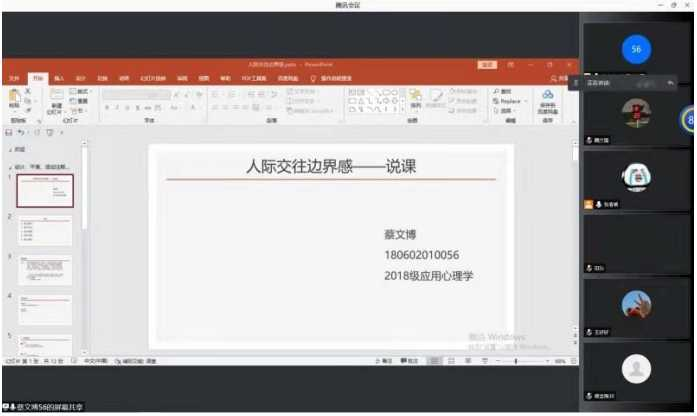Open the font name dropdown box

click(x=133, y=94)
